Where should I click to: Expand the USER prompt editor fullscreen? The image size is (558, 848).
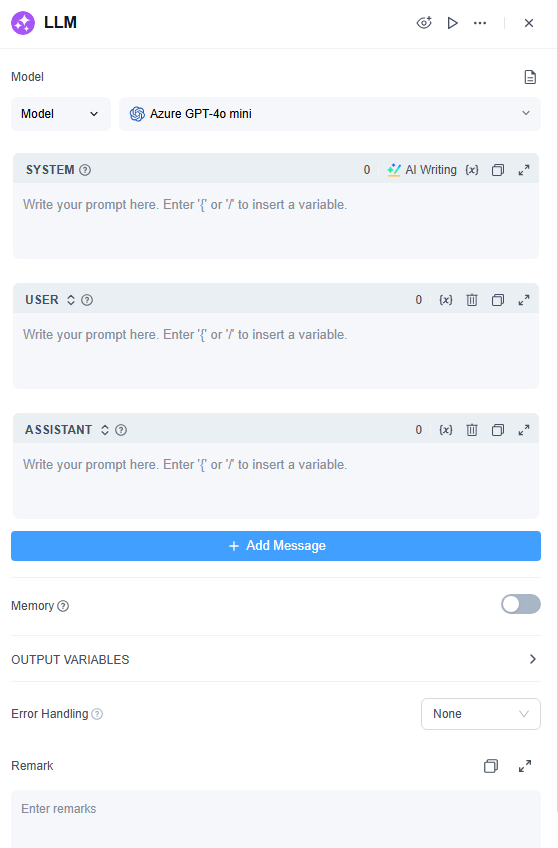(x=524, y=300)
